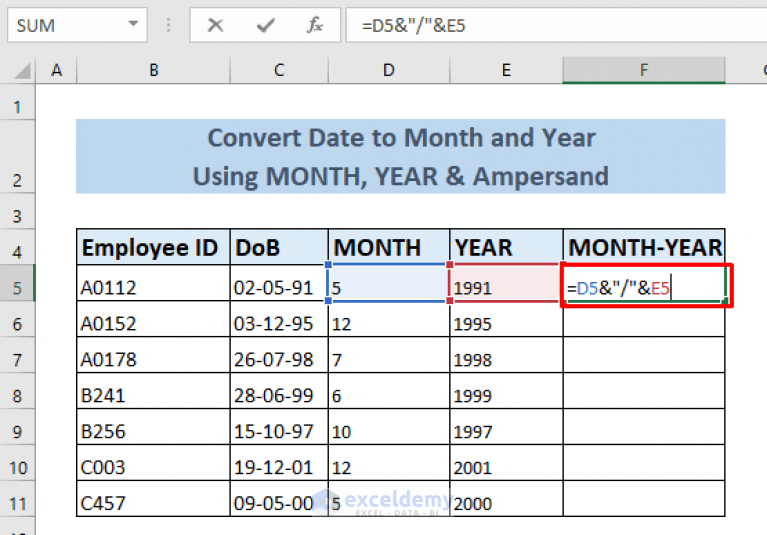Screen dimensions: 767x535
Task: Cancel formula entry with the X icon
Action: click(215, 25)
